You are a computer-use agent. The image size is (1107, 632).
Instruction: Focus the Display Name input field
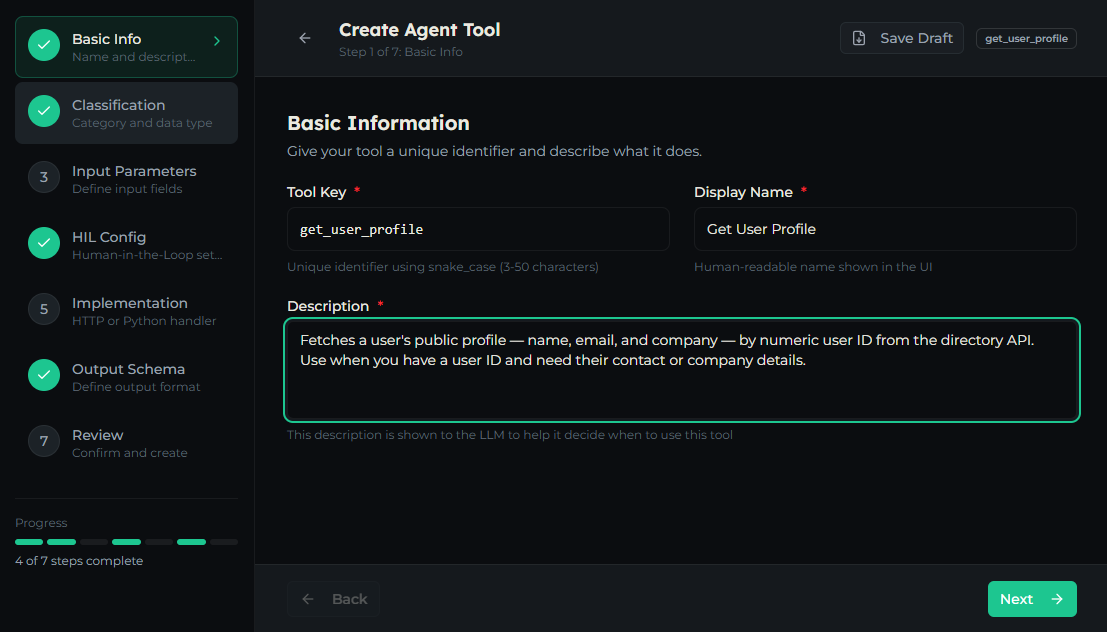point(885,229)
